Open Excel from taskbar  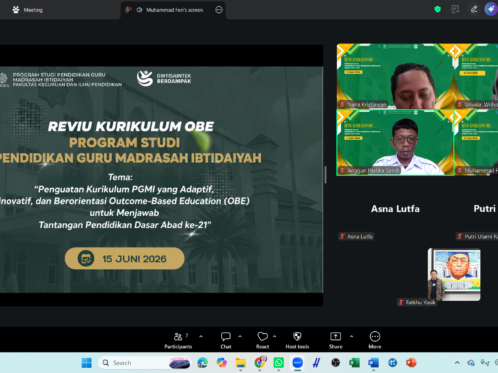354,363
